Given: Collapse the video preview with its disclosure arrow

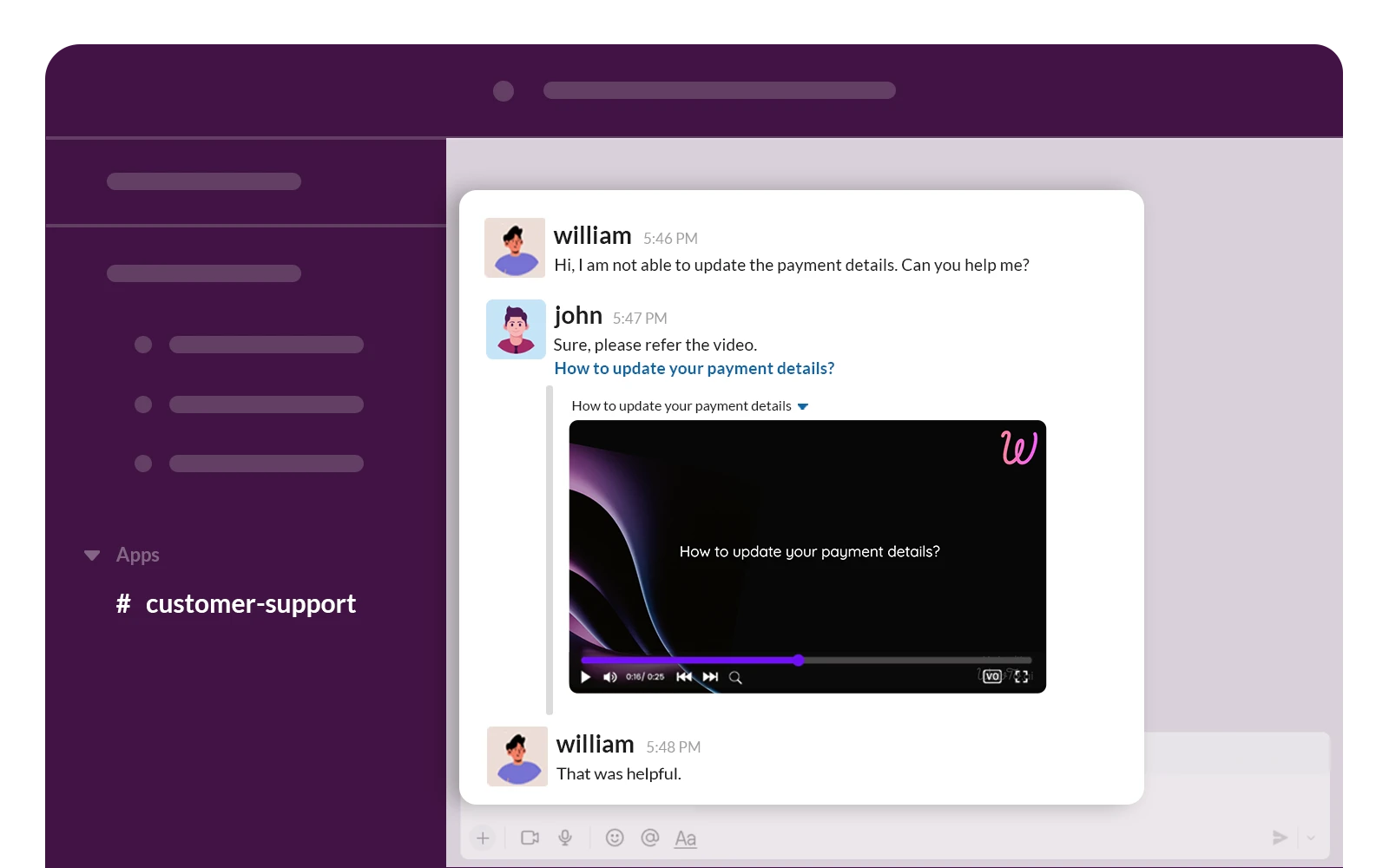Looking at the screenshot, I should (x=803, y=405).
